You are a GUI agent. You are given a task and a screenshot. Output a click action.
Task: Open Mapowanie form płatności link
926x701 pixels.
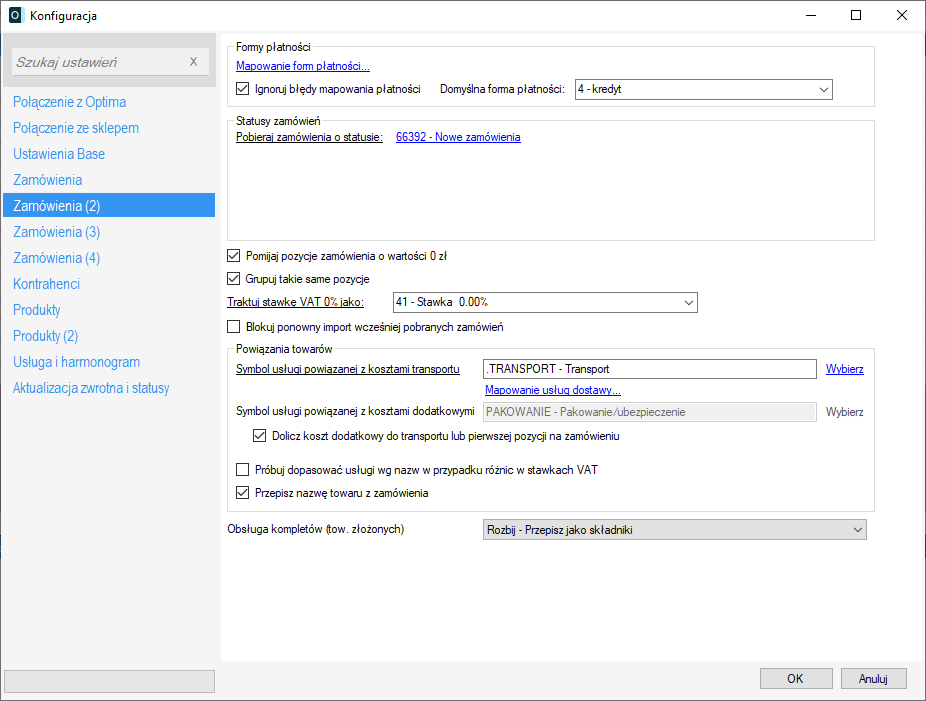[x=302, y=67]
